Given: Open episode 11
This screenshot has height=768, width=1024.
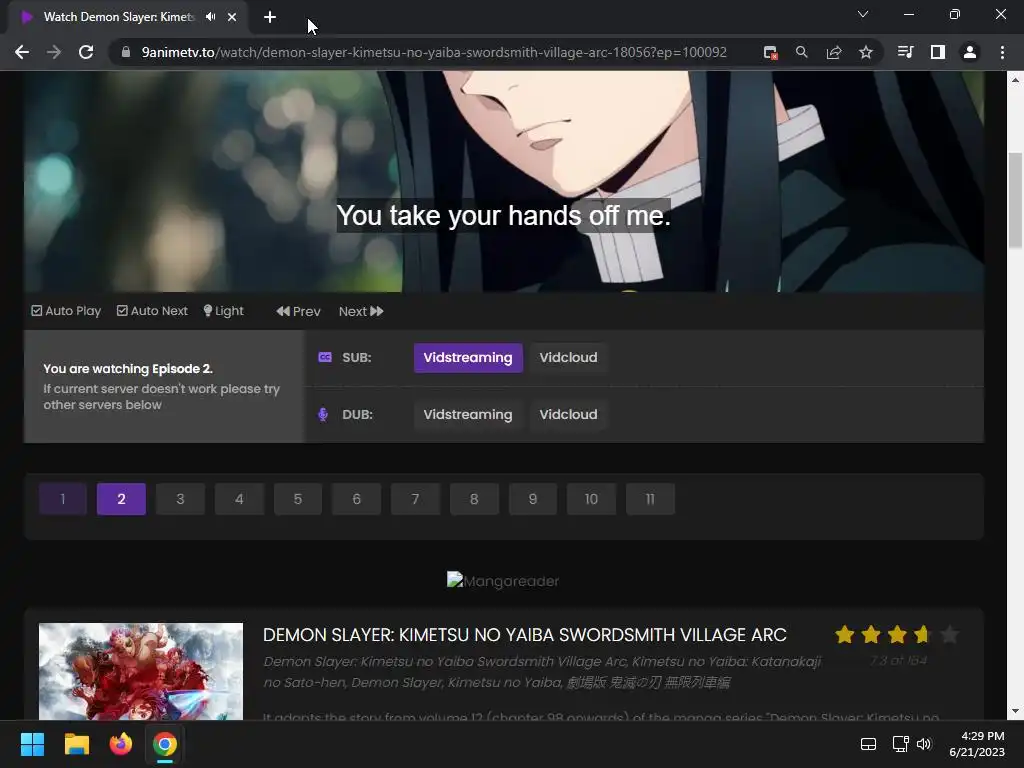Looking at the screenshot, I should (650, 499).
